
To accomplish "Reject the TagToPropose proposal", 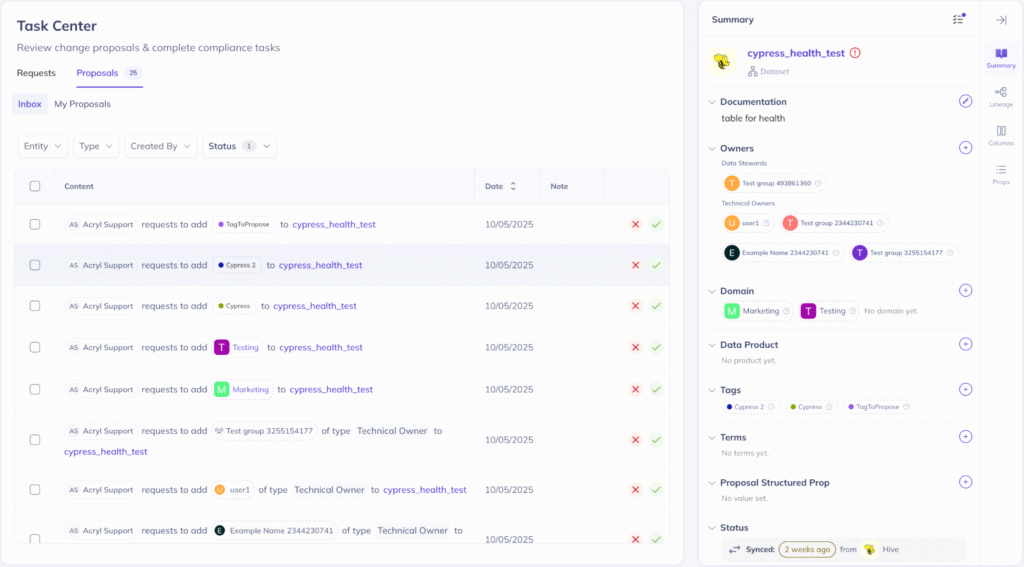I will (x=635, y=225).
